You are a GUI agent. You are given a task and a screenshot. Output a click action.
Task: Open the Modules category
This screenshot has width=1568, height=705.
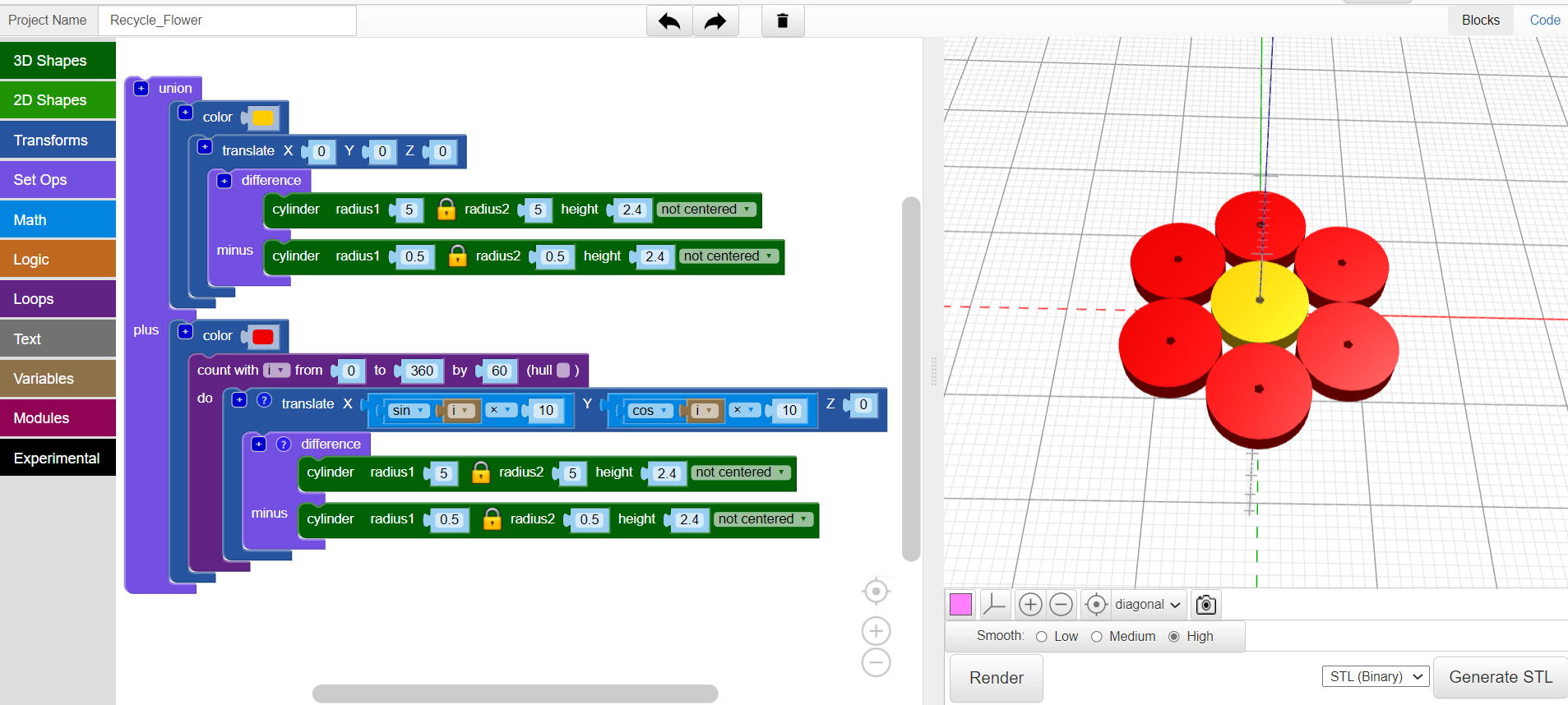coord(58,418)
